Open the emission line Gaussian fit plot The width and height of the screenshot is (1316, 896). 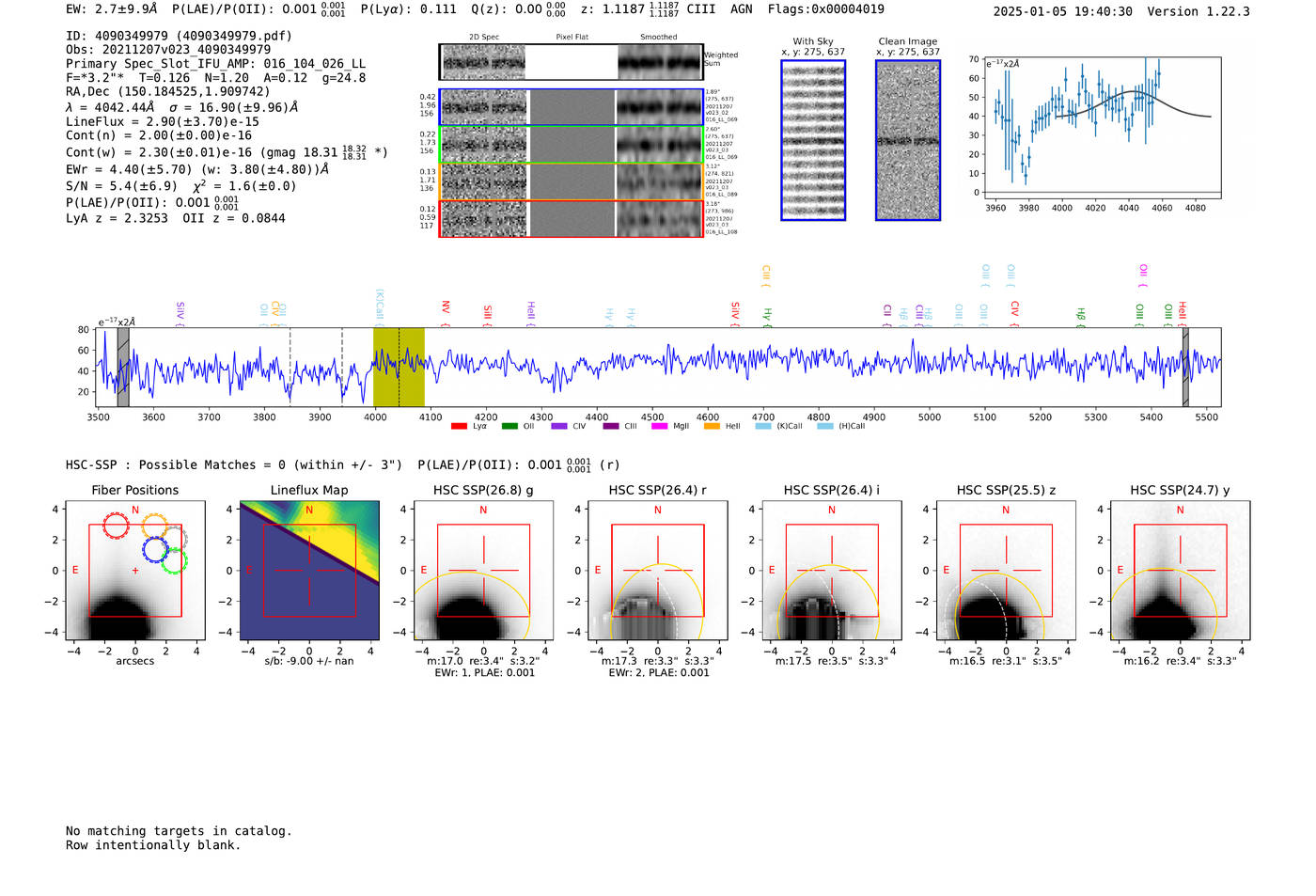click(x=1103, y=128)
